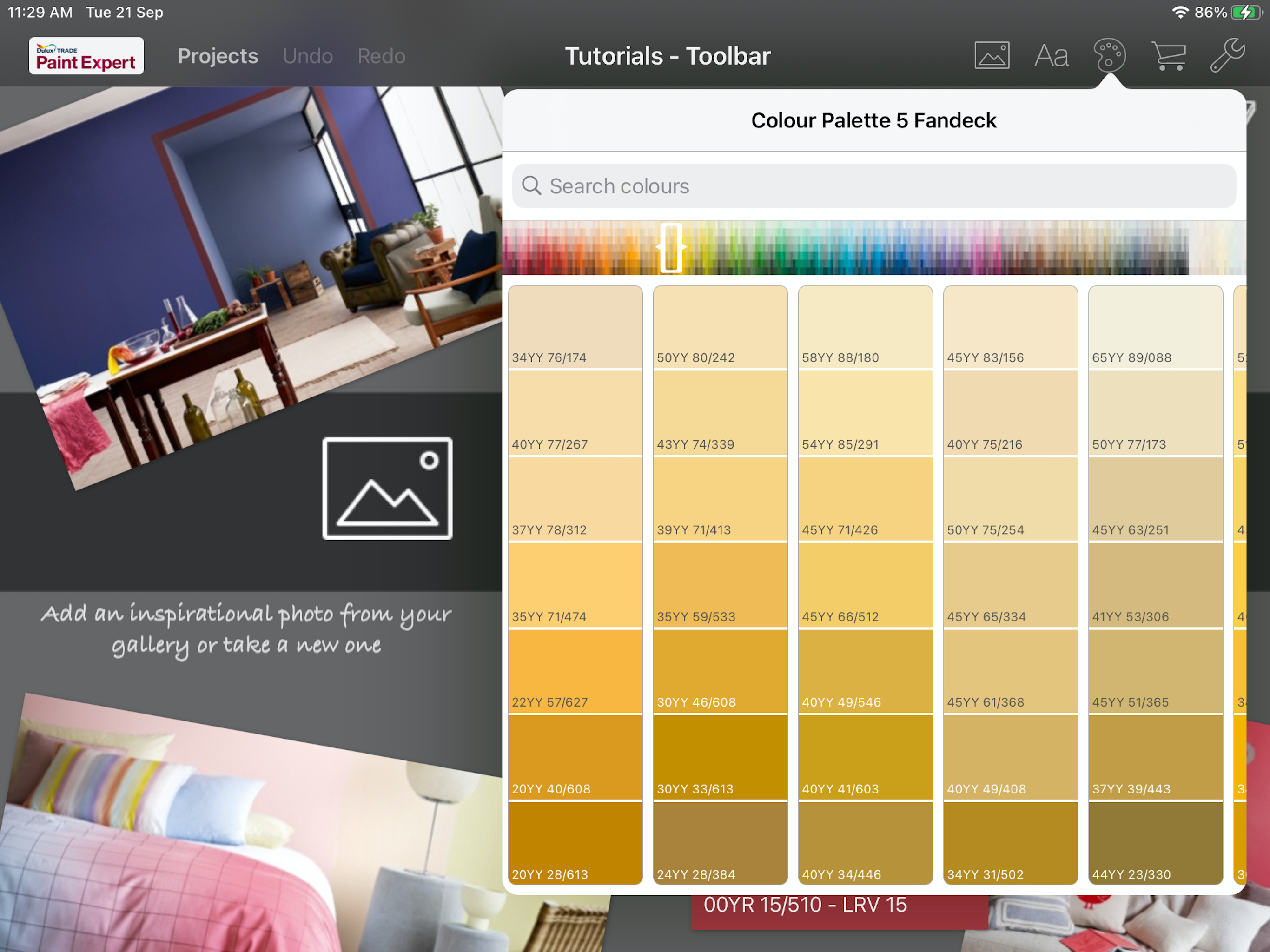1270x952 pixels.
Task: Select swatch 43YY 74/339
Action: [x=720, y=413]
